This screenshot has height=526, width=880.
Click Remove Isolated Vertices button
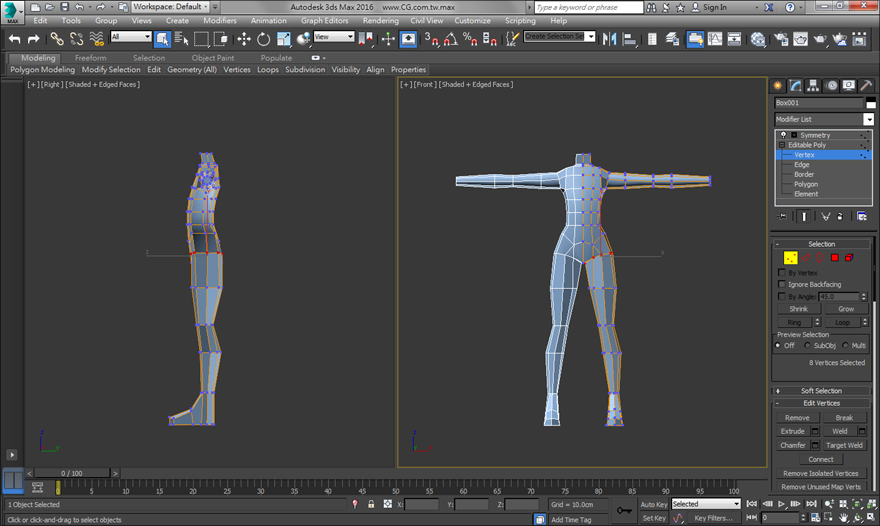click(820, 473)
